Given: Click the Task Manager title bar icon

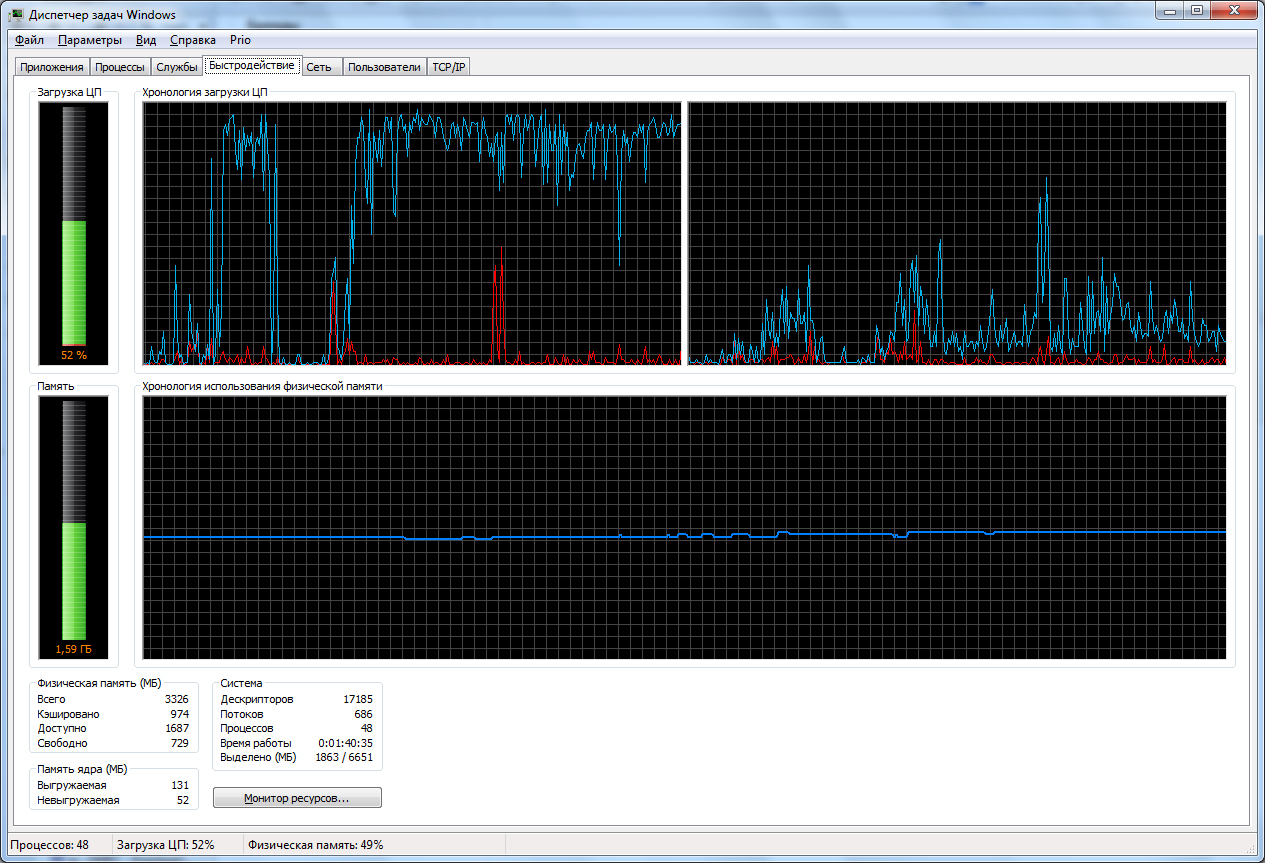Looking at the screenshot, I should 17,14.
